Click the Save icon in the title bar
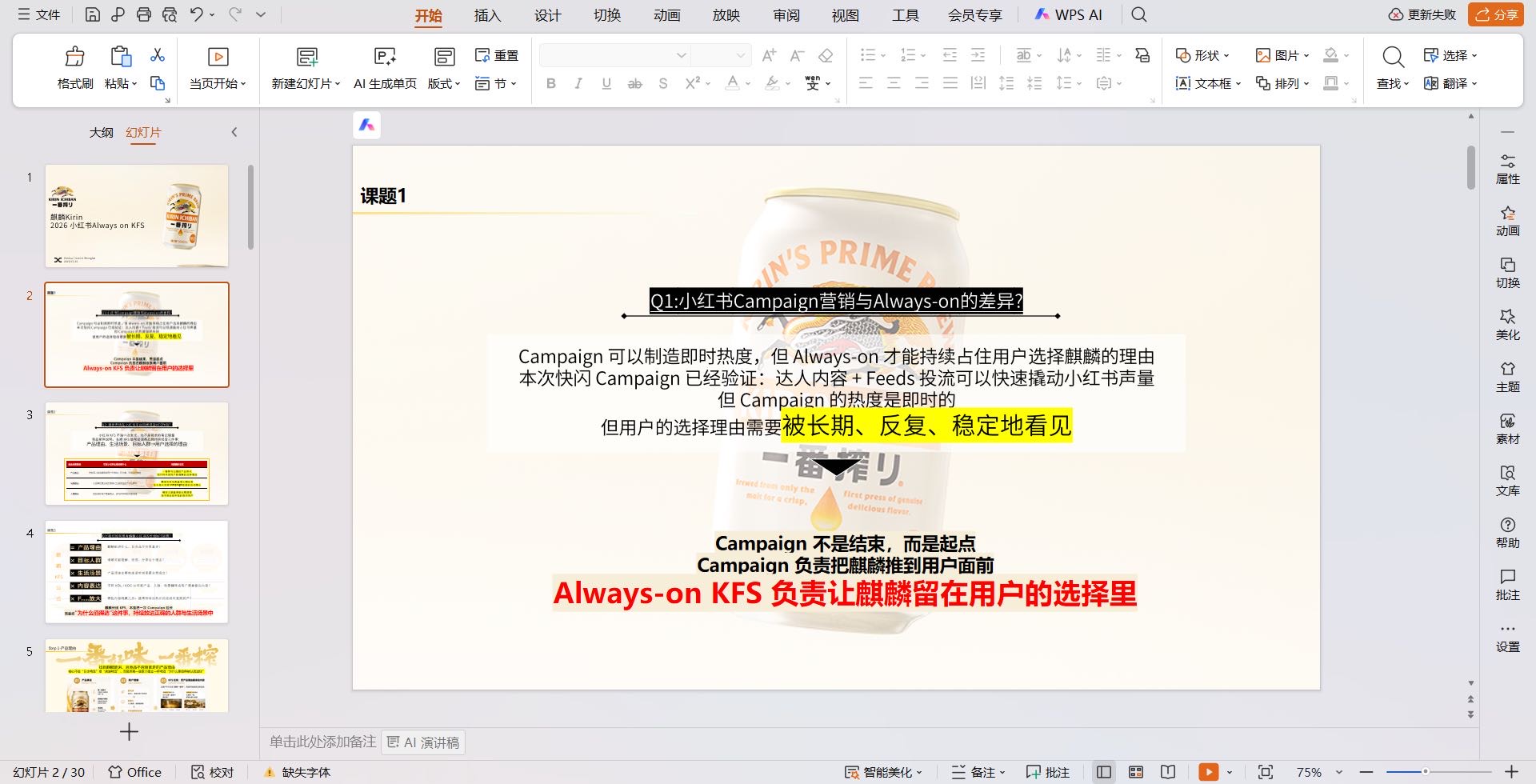Image resolution: width=1536 pixels, height=784 pixels. [x=93, y=14]
